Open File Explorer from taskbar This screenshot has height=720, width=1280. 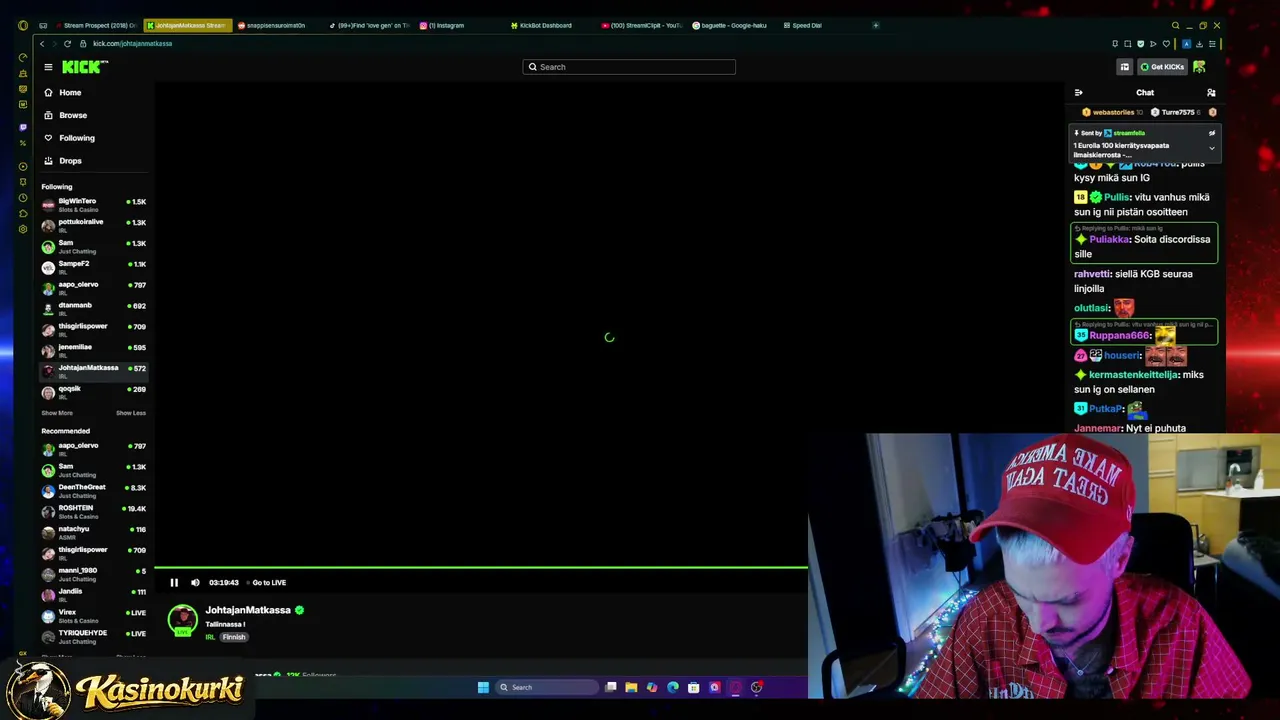(631, 687)
